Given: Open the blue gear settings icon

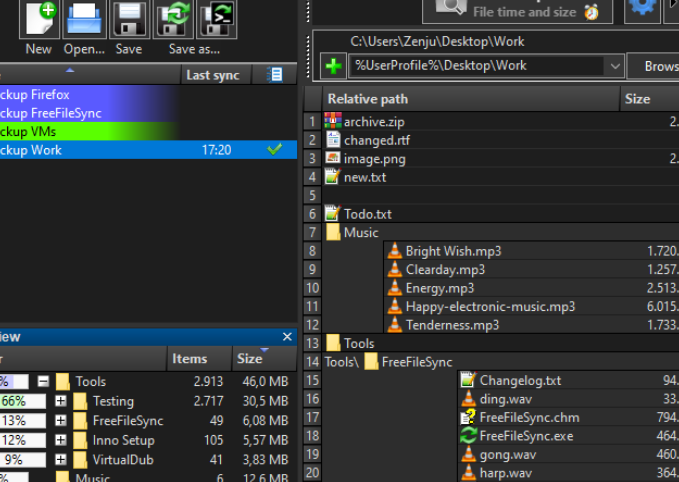Looking at the screenshot, I should (642, 8).
